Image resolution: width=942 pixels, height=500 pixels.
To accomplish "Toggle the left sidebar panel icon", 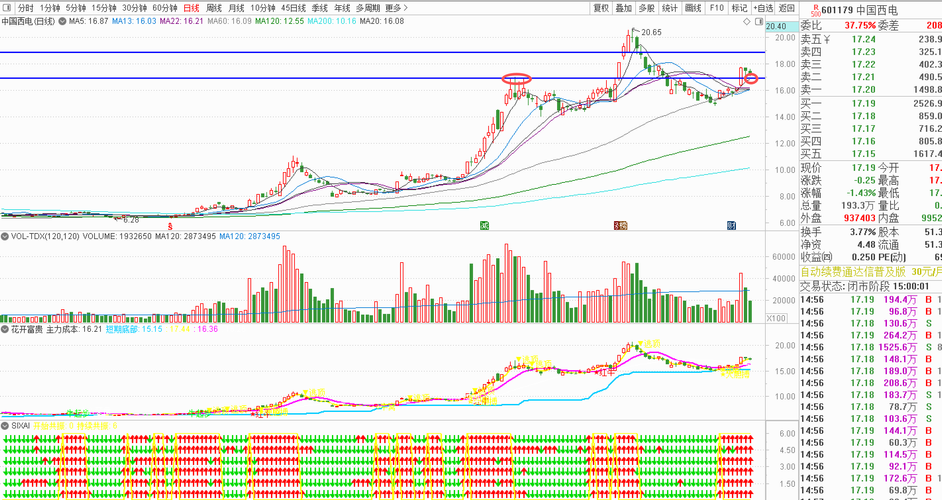I will tap(7, 8).
